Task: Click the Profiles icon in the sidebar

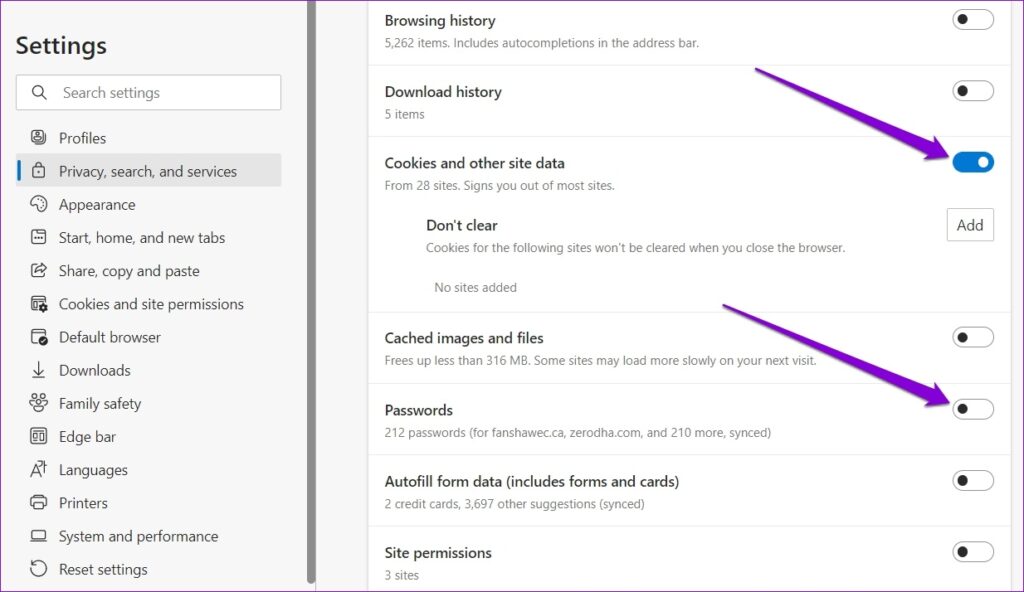Action: 37,137
